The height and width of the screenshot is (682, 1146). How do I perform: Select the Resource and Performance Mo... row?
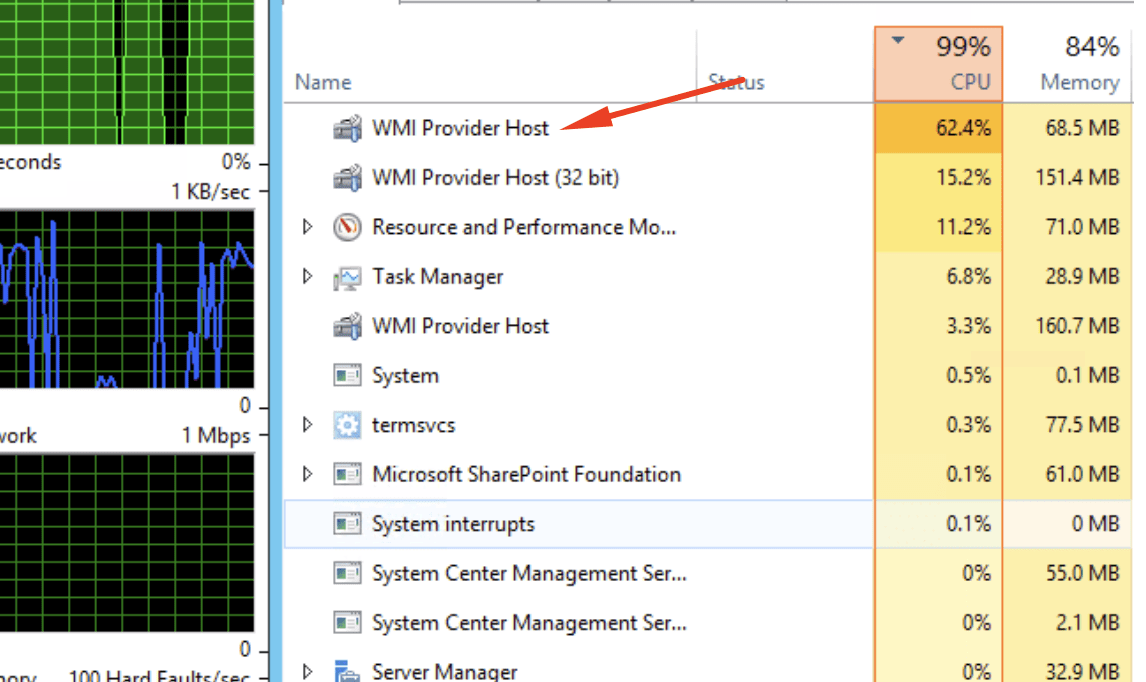[708, 227]
